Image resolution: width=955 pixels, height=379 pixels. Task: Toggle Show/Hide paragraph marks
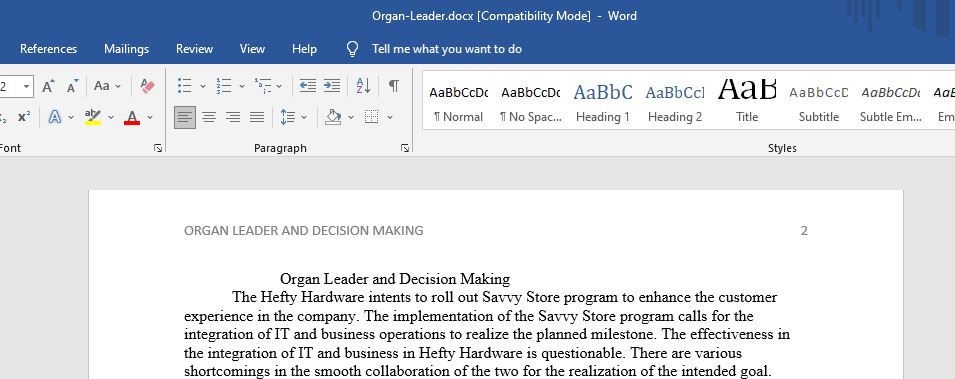pos(394,86)
